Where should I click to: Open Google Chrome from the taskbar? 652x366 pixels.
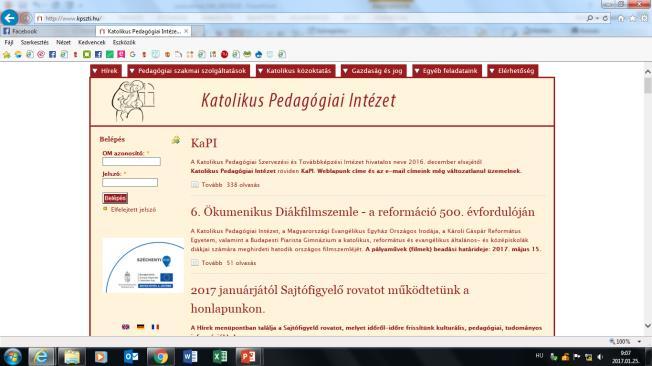[161, 357]
